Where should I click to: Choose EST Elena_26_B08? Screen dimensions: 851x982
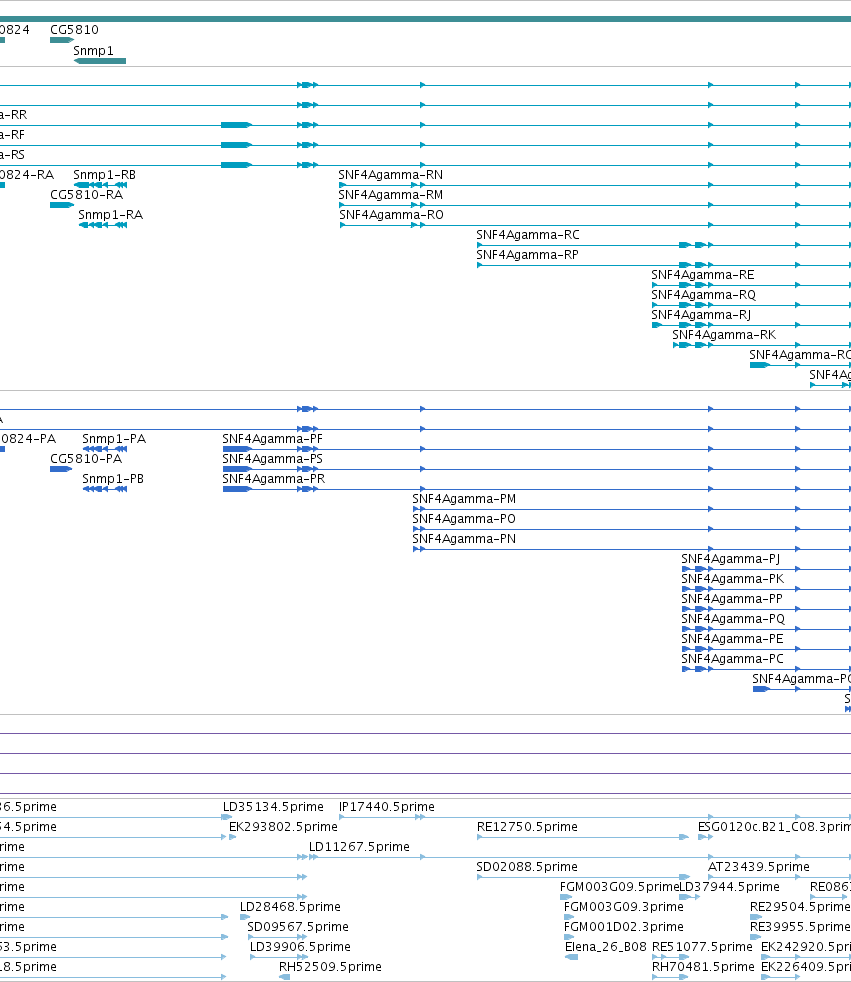click(606, 947)
